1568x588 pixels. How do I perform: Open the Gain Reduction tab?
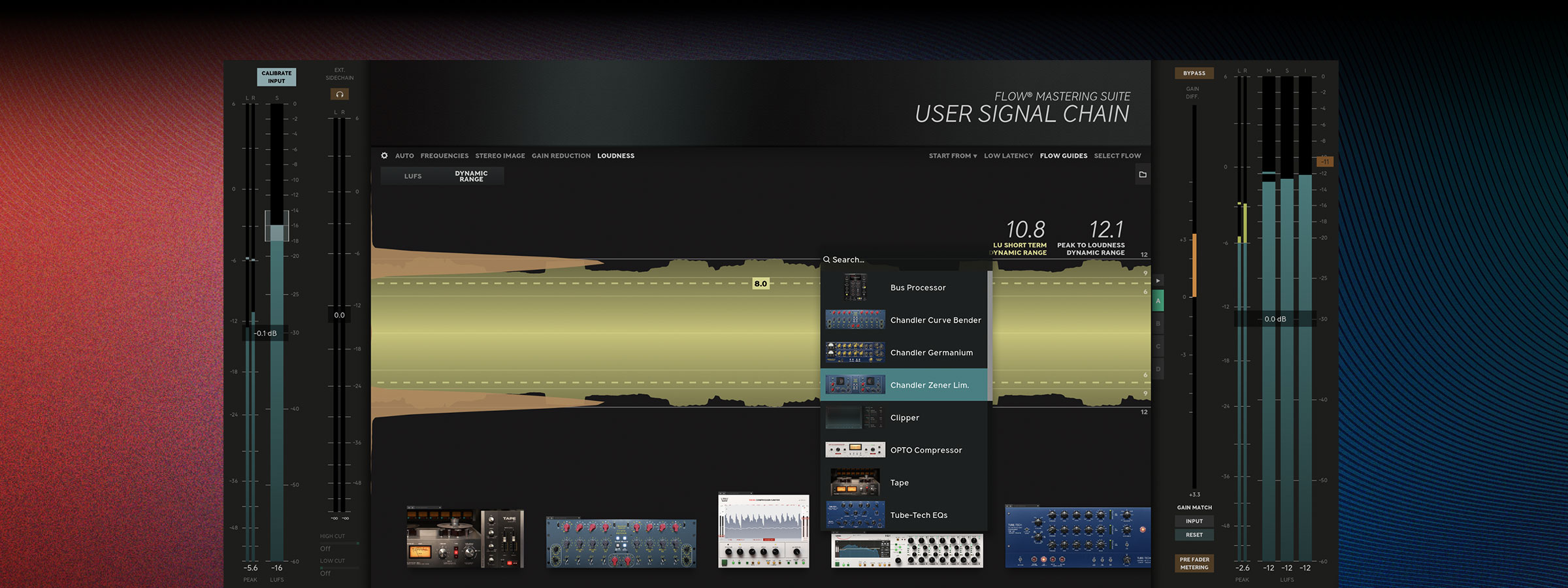561,155
